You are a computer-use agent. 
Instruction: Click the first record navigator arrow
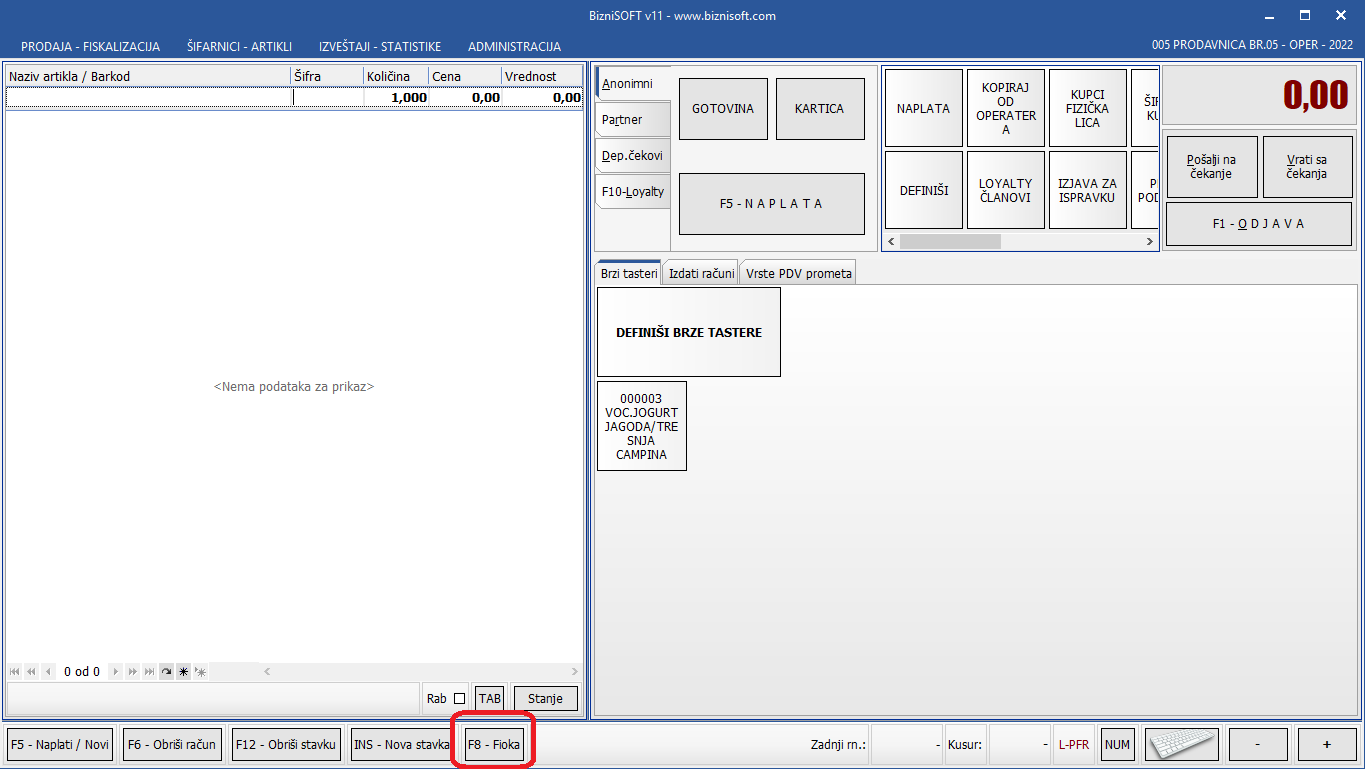click(15, 672)
